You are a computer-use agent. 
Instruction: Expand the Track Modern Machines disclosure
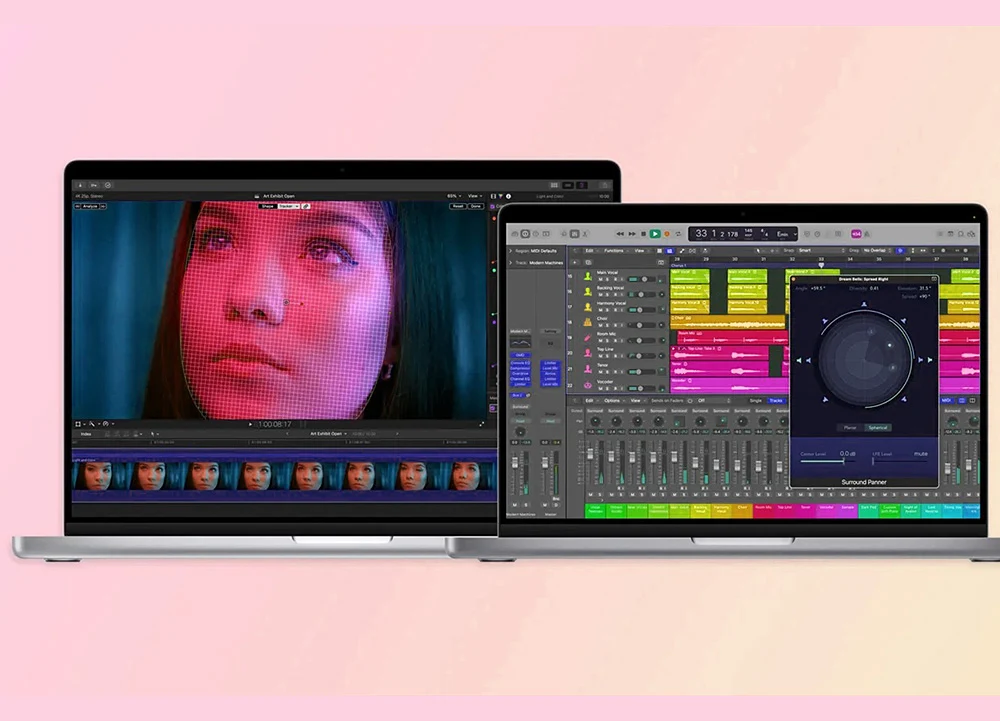click(x=510, y=263)
